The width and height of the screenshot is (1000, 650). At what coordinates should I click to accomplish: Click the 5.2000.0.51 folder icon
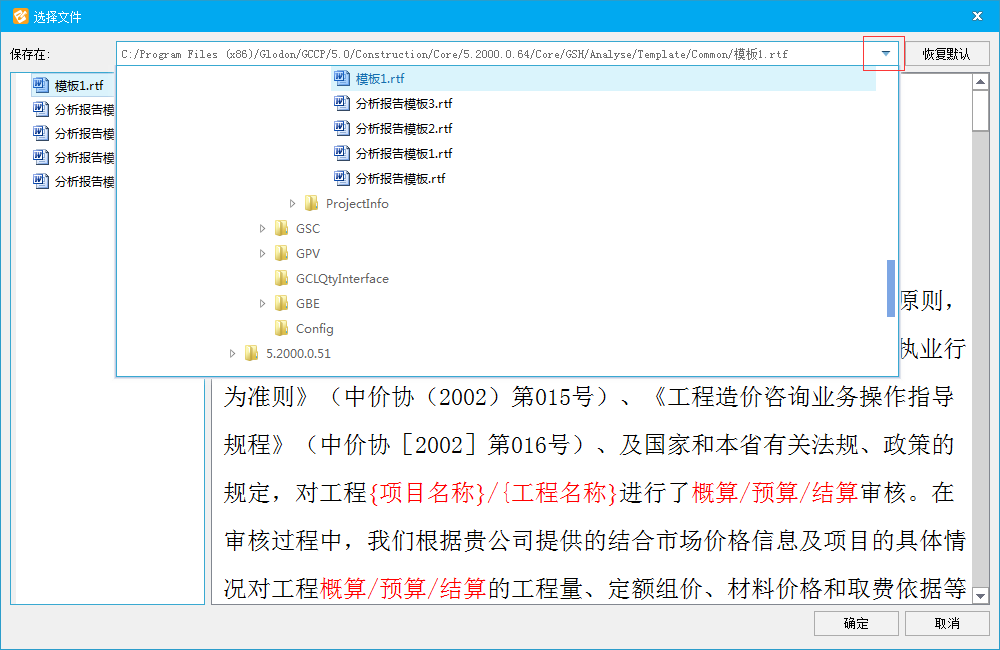click(x=252, y=354)
